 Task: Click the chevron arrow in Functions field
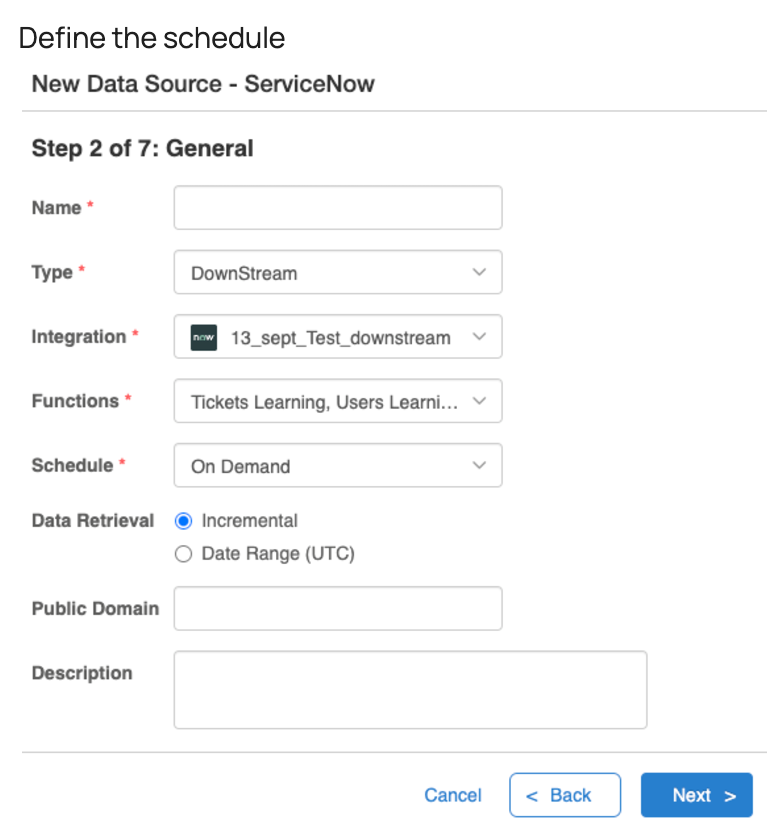479,401
